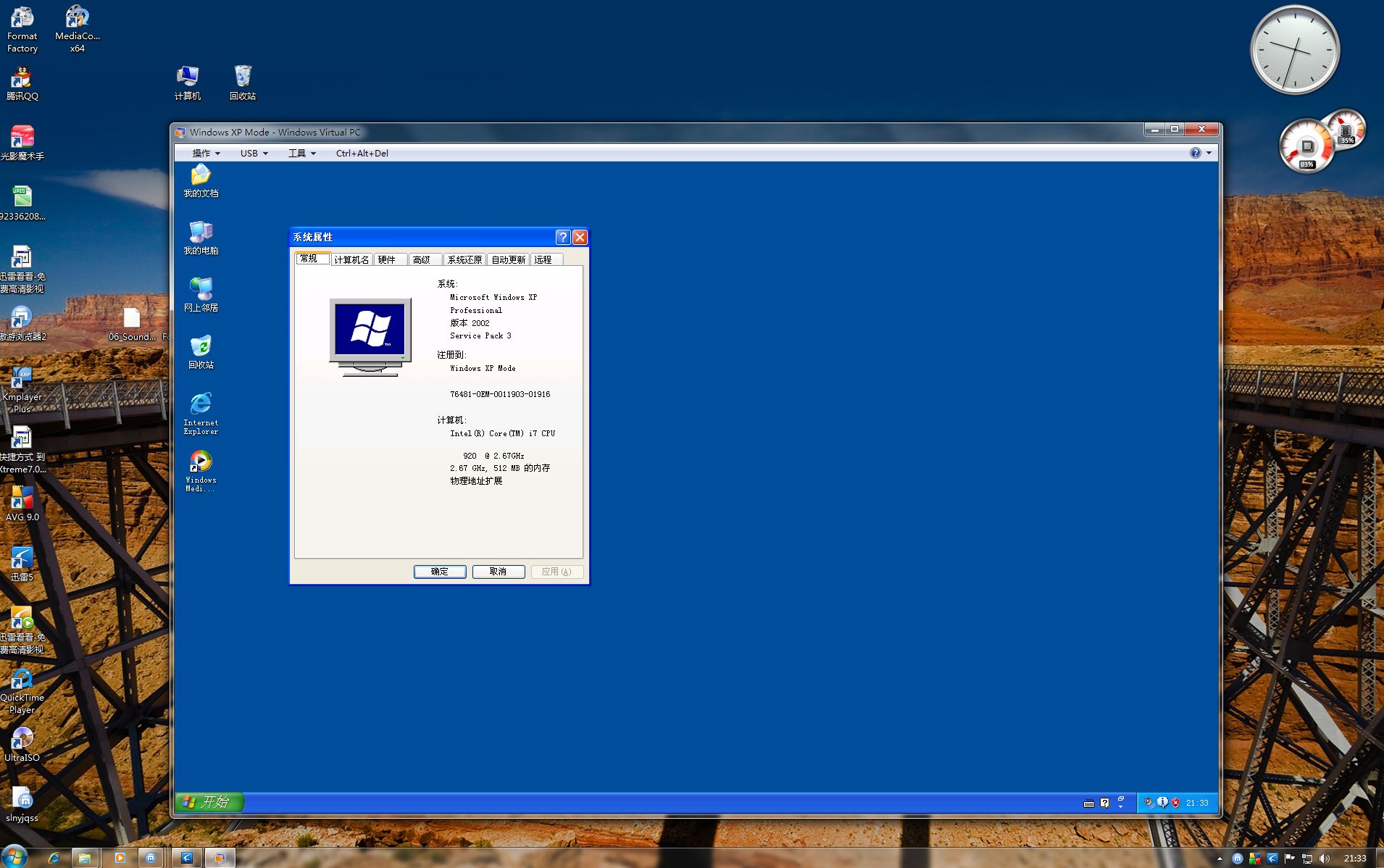Click 取消 button in 系统属性
Screen dimensions: 1384x868
(499, 572)
